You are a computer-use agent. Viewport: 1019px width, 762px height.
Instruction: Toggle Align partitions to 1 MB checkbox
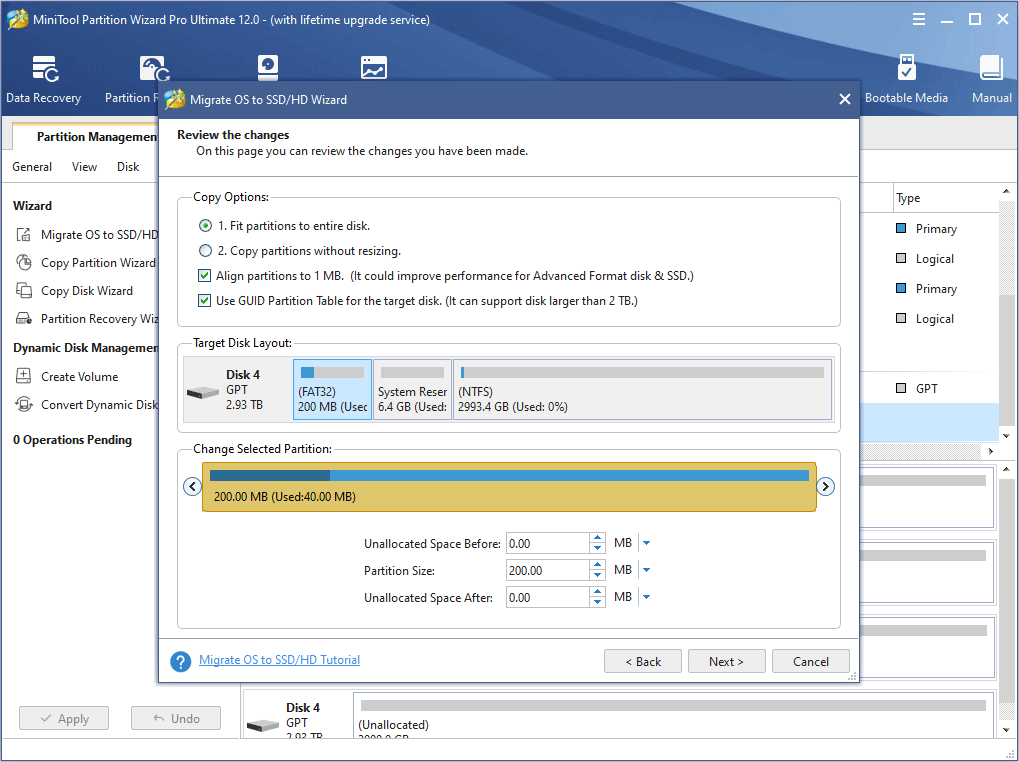click(x=205, y=275)
